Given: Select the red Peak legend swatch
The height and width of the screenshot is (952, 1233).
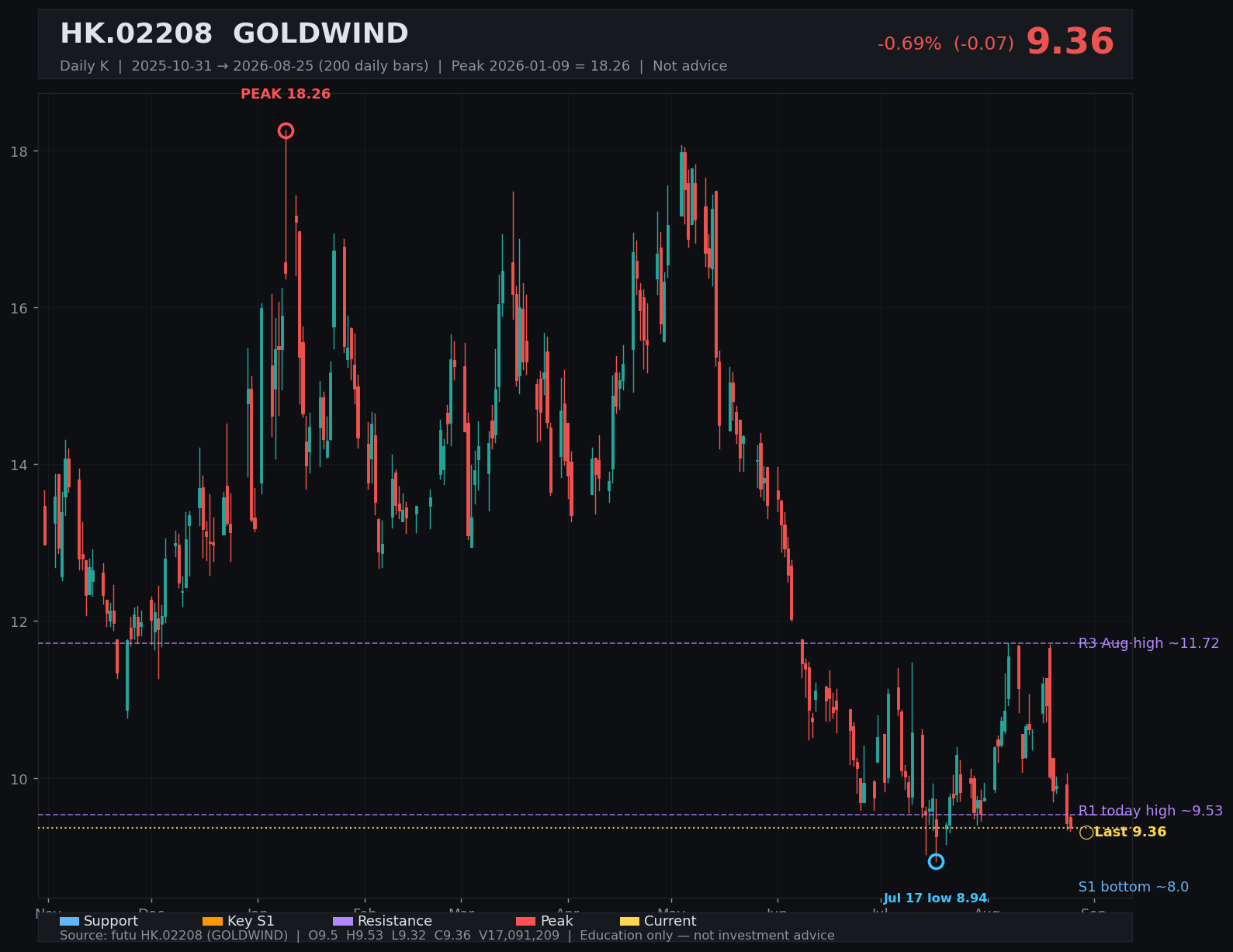Looking at the screenshot, I should (x=526, y=921).
